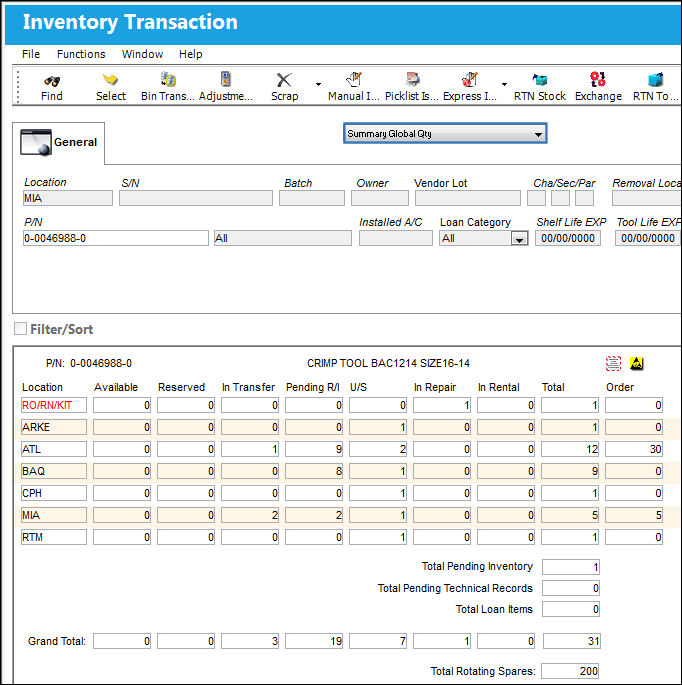This screenshot has width=682, height=685.
Task: Select the MIA location row in table
Action: tap(54, 515)
